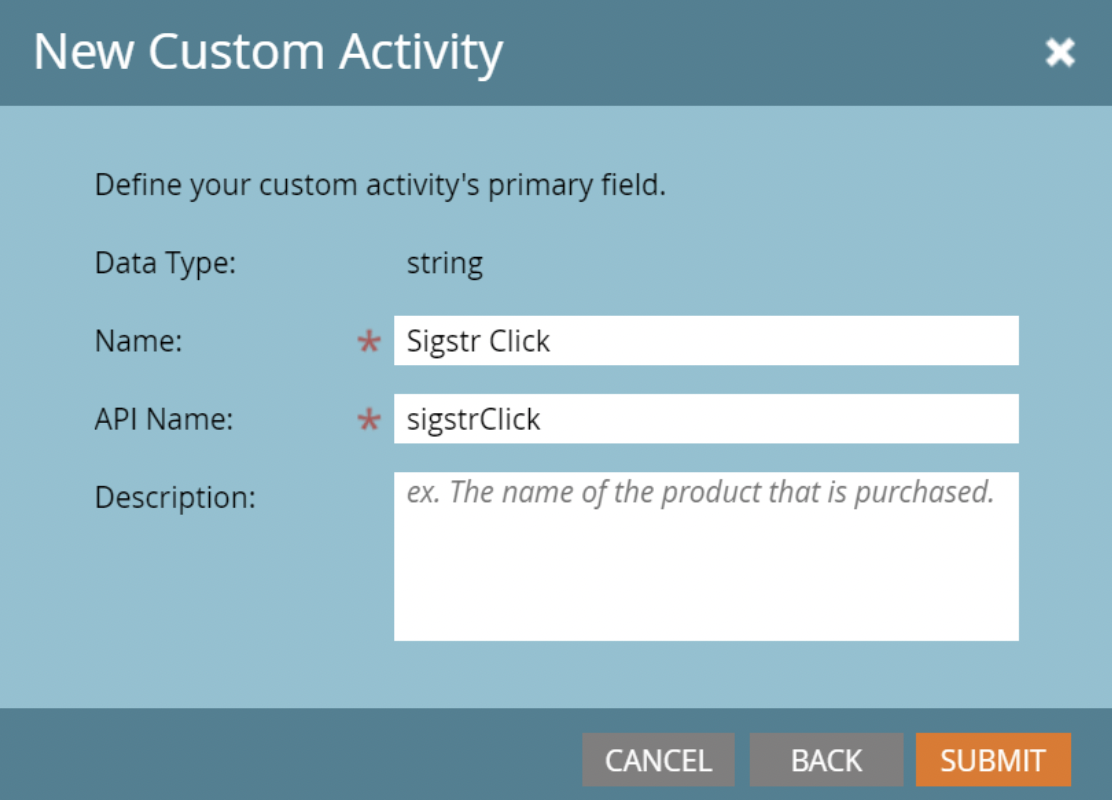Click inside the Description text area
1112x800 pixels.
[706, 556]
